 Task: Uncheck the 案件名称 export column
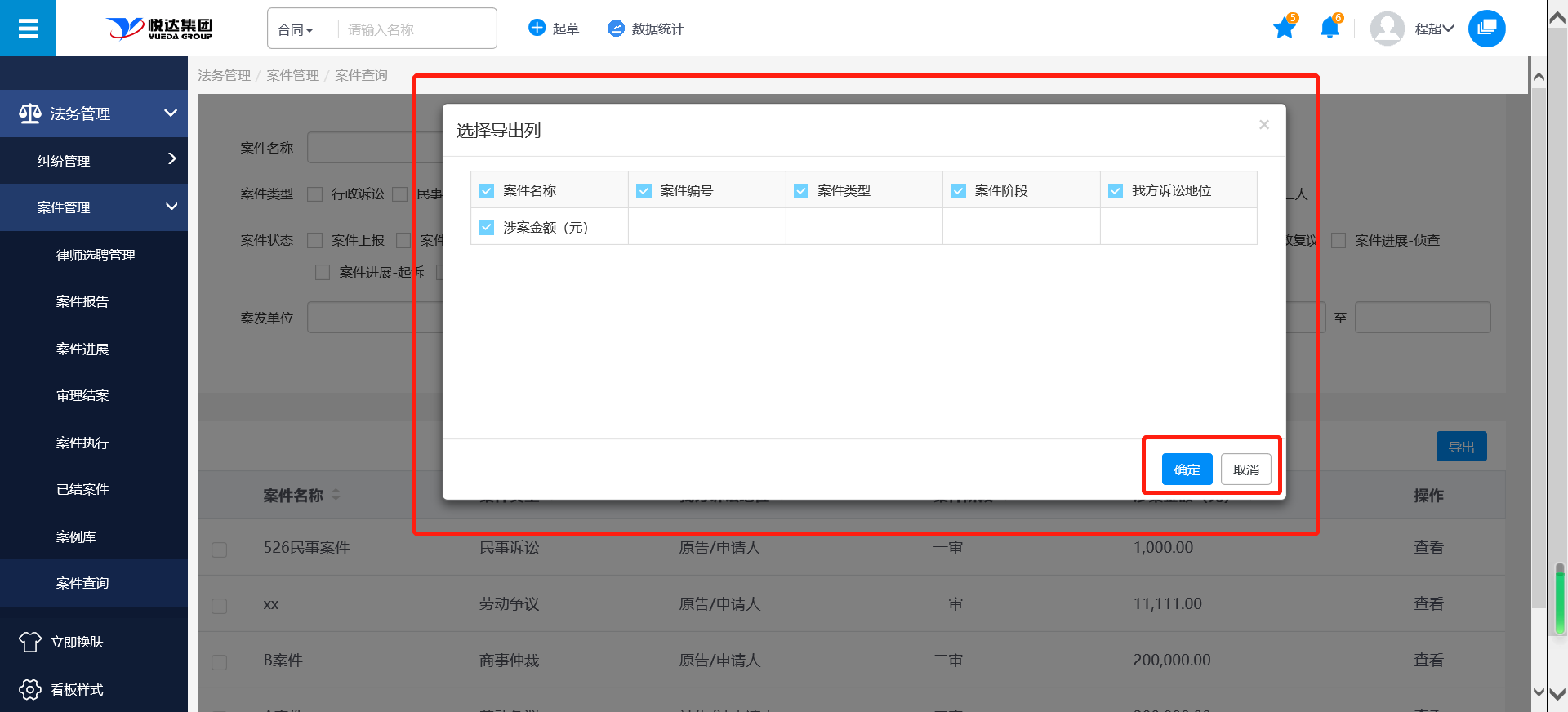487,191
